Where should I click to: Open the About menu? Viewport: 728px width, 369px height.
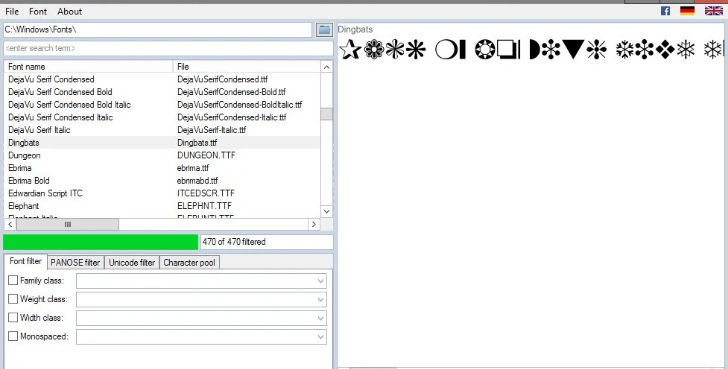coord(70,12)
